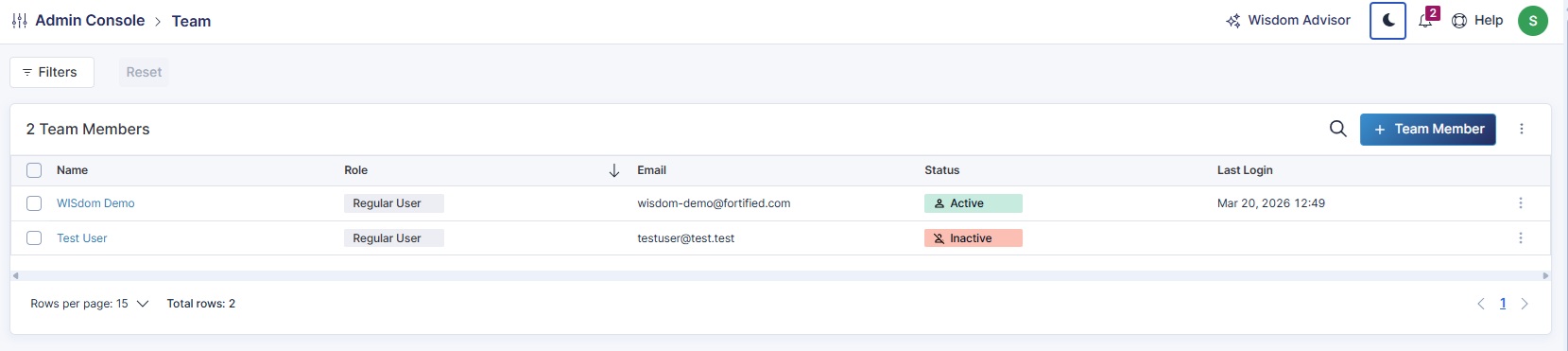Click horizontal scrollbar right arrow
Image resolution: width=1568 pixels, height=351 pixels.
1545,276
